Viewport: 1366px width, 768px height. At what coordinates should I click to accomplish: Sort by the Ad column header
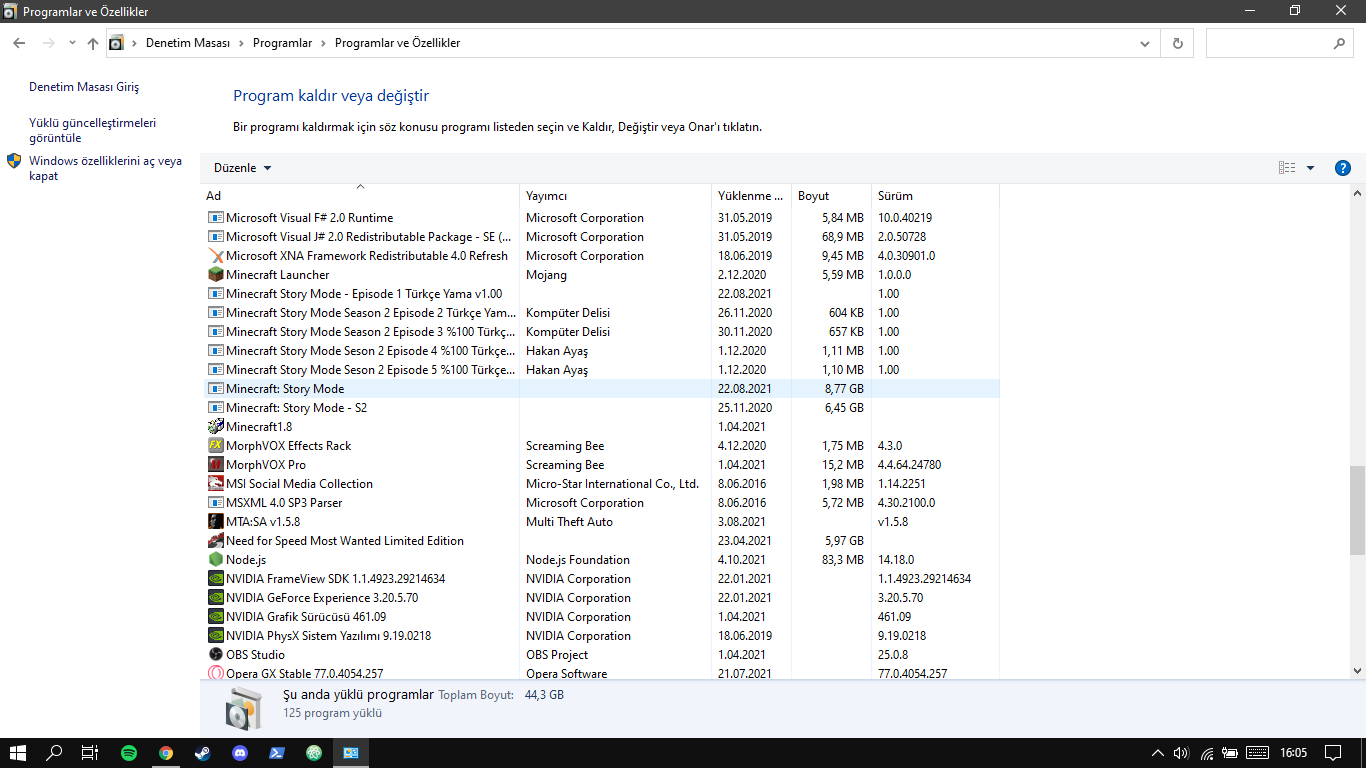click(x=360, y=196)
